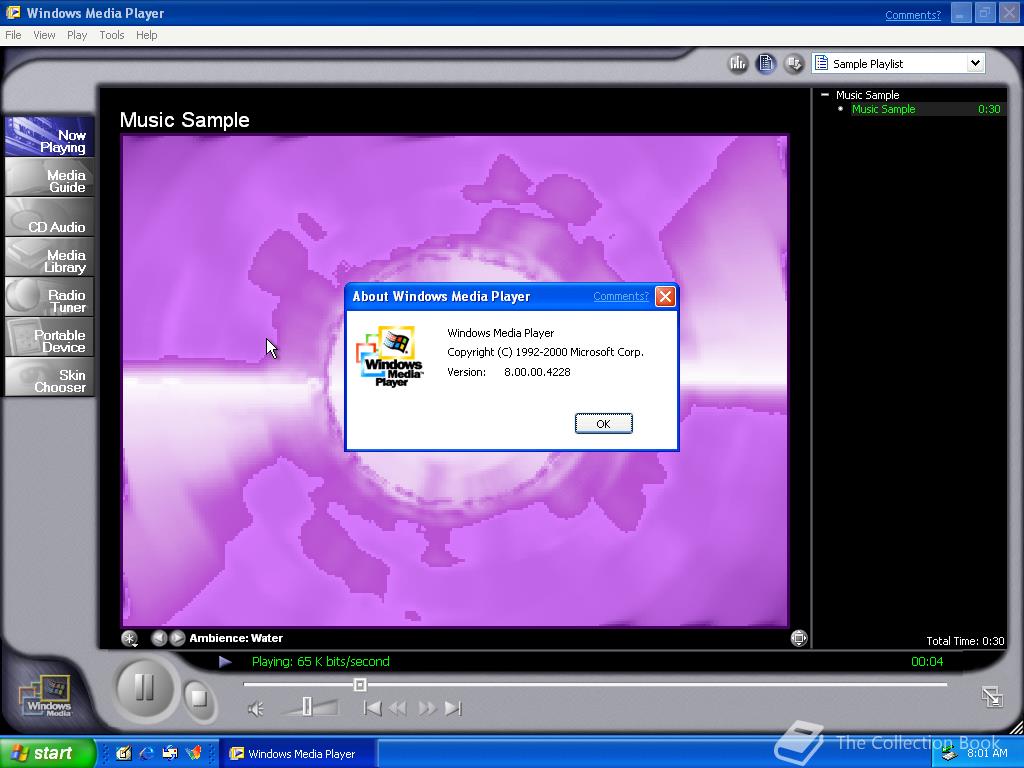The width and height of the screenshot is (1024, 768).
Task: Skip to the next track
Action: (x=453, y=708)
